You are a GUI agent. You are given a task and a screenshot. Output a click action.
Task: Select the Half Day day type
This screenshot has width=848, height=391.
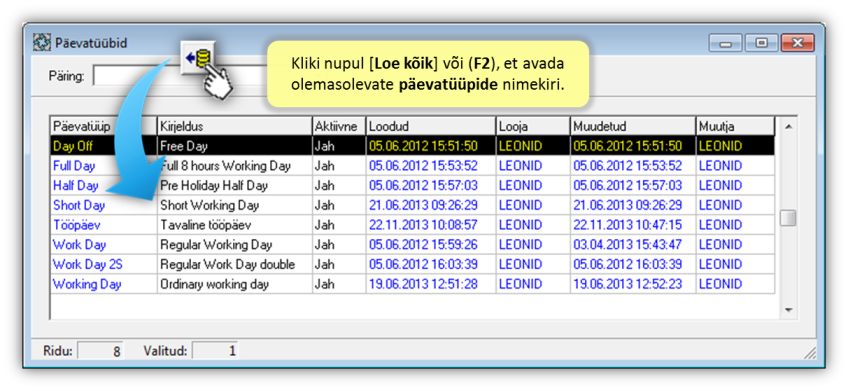[x=76, y=185]
